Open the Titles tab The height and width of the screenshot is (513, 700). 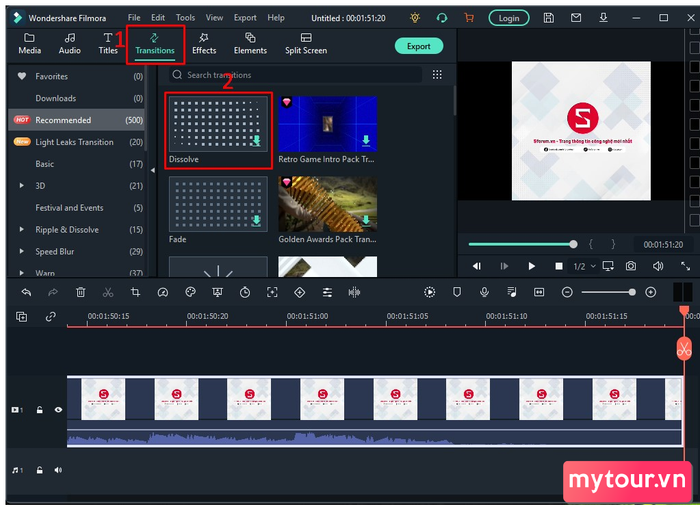tap(108, 44)
